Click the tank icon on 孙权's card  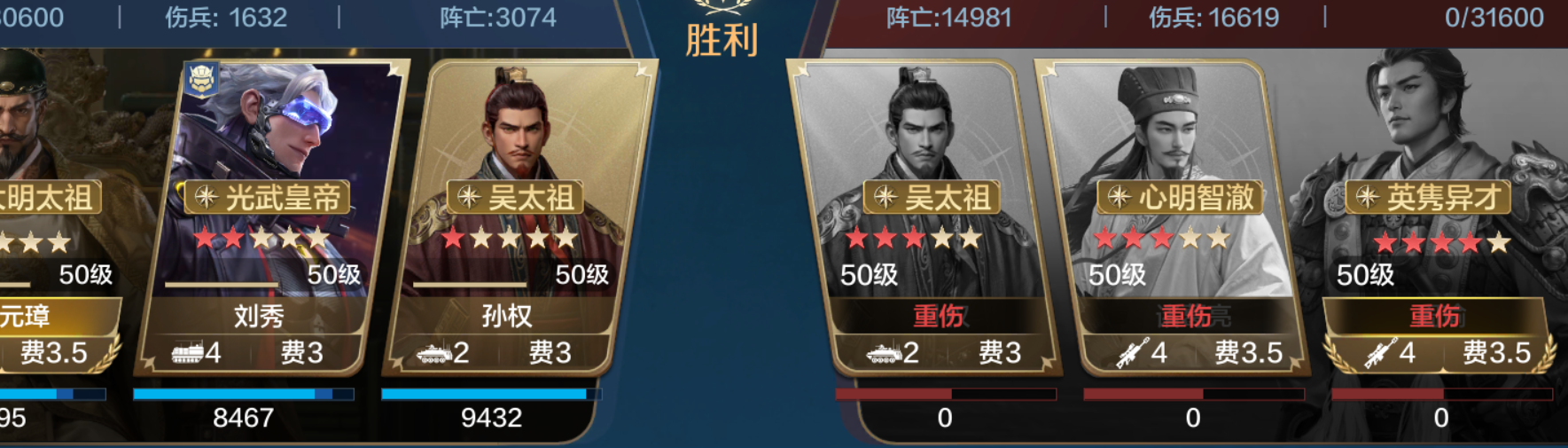(434, 354)
